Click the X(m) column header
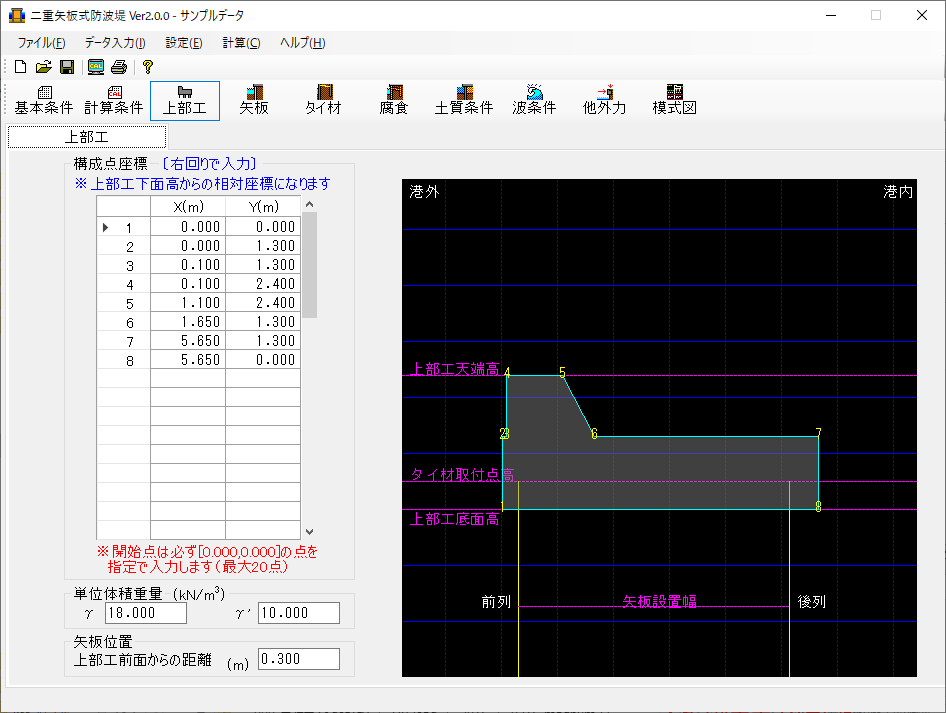The height and width of the screenshot is (713, 946). 188,207
